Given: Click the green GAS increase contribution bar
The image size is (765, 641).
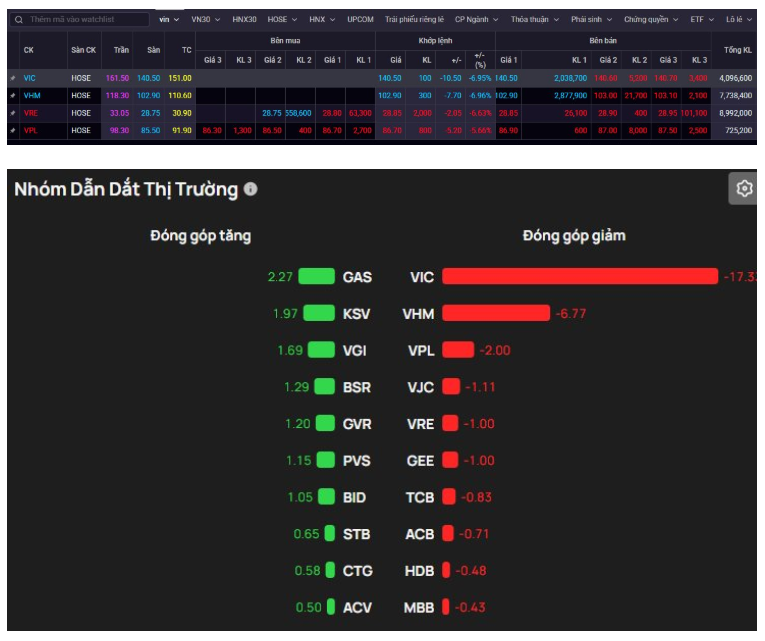Looking at the screenshot, I should pyautogui.click(x=316, y=277).
